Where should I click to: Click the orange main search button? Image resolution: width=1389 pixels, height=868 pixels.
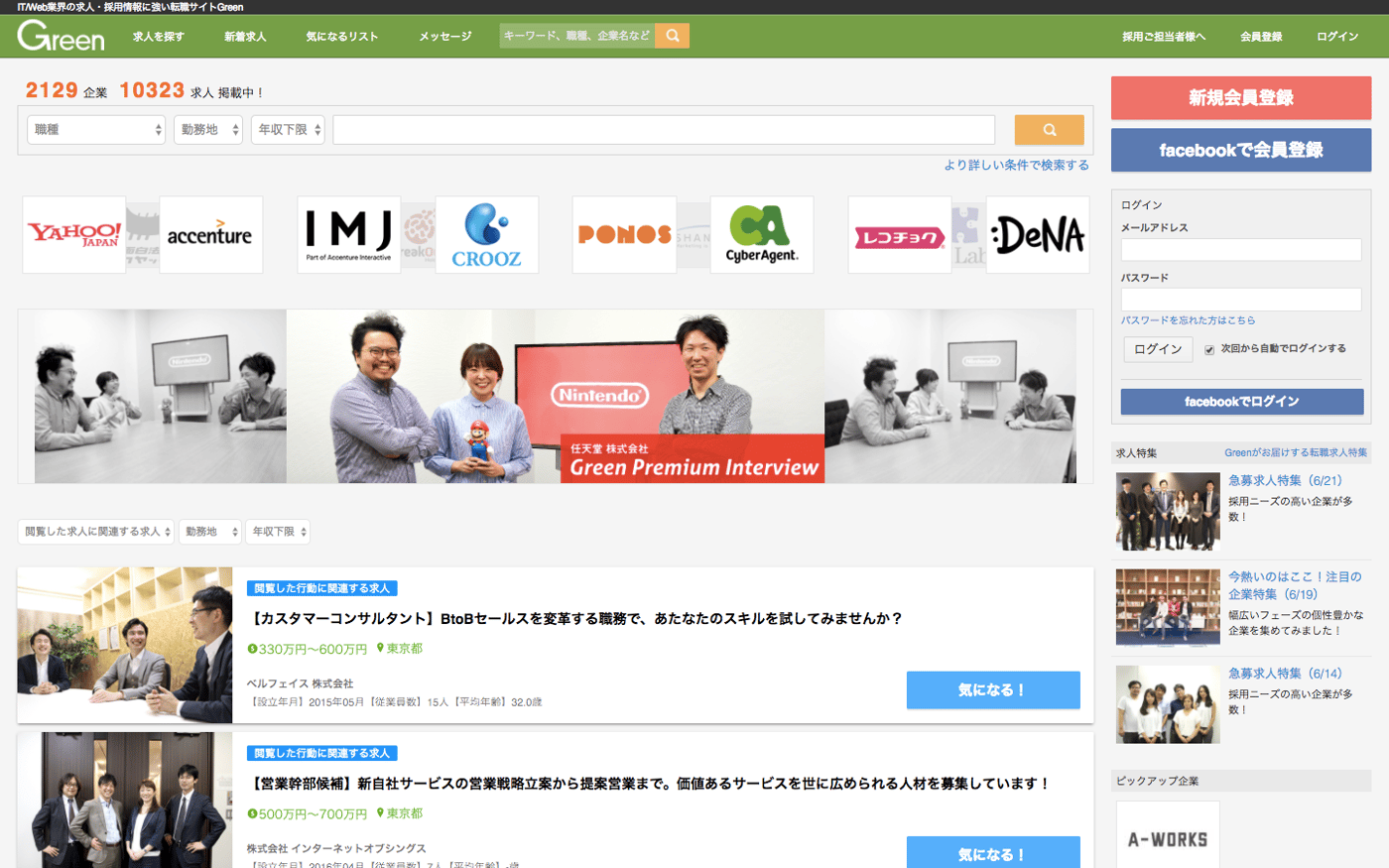pos(1049,130)
